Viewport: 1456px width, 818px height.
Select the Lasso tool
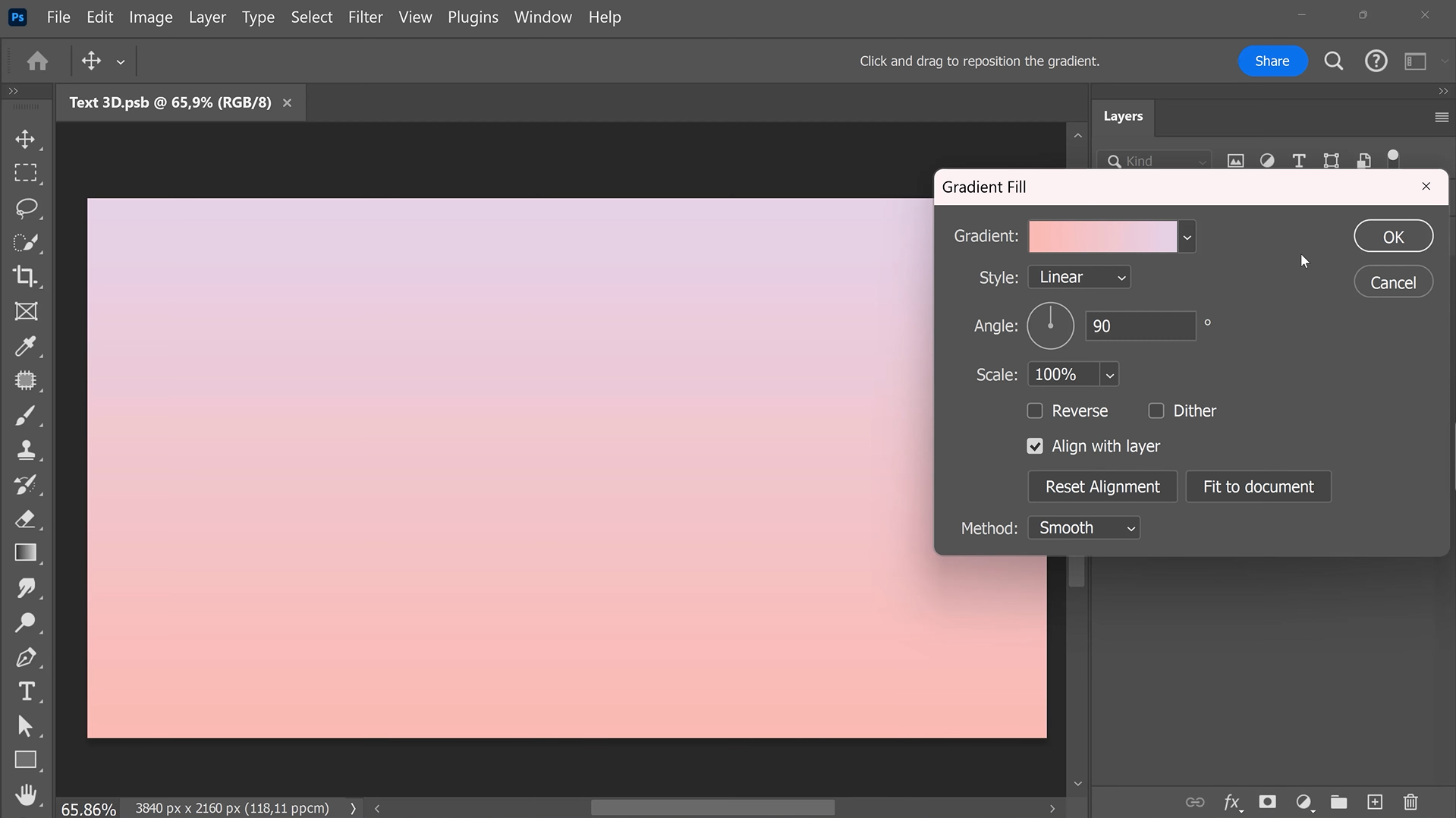pyautogui.click(x=26, y=208)
